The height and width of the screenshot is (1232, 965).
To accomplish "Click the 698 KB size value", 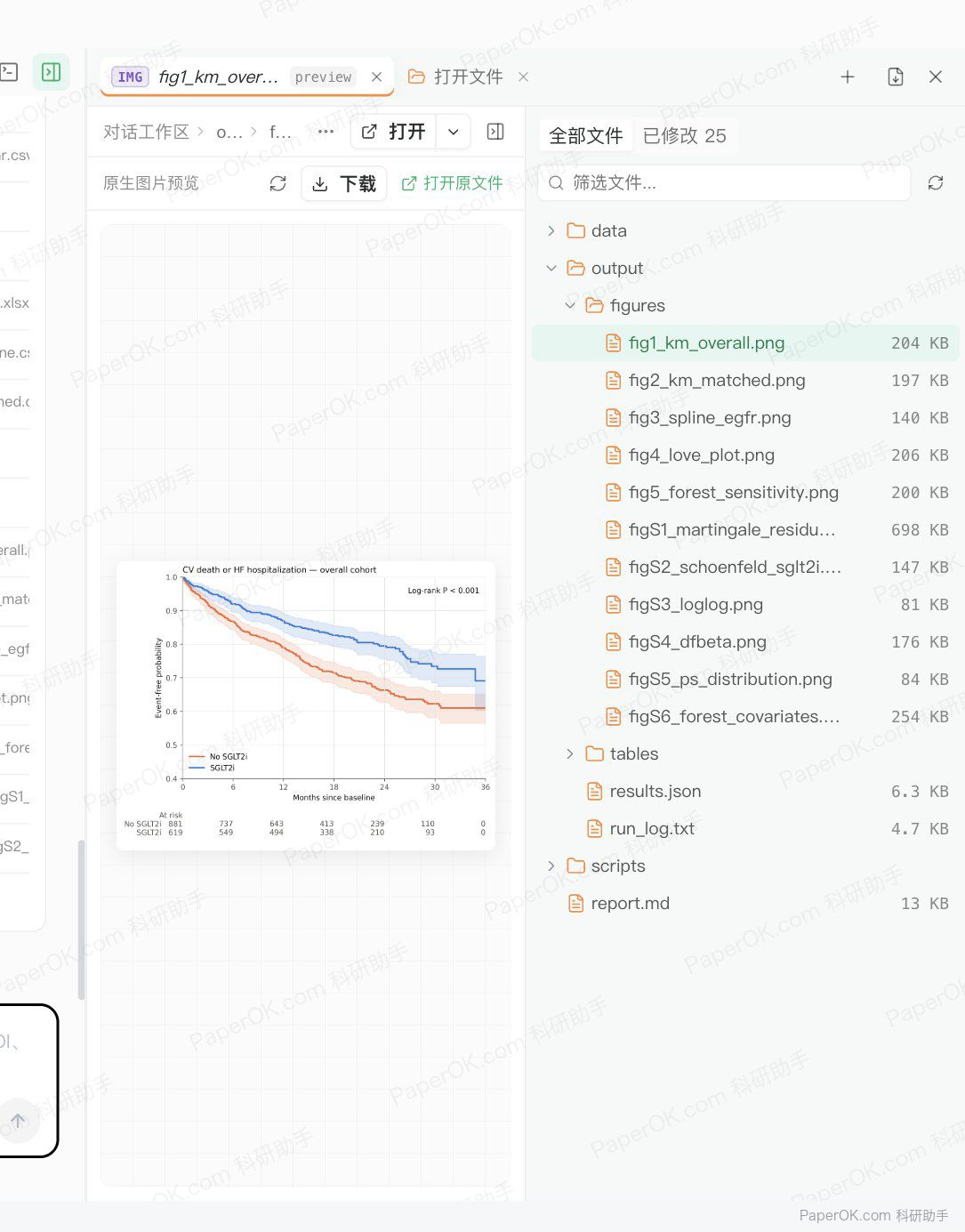I will click(x=920, y=529).
